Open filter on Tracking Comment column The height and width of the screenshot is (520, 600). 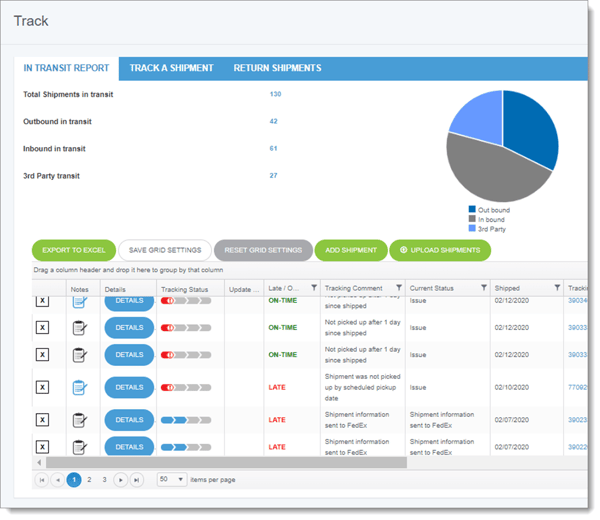pos(399,288)
